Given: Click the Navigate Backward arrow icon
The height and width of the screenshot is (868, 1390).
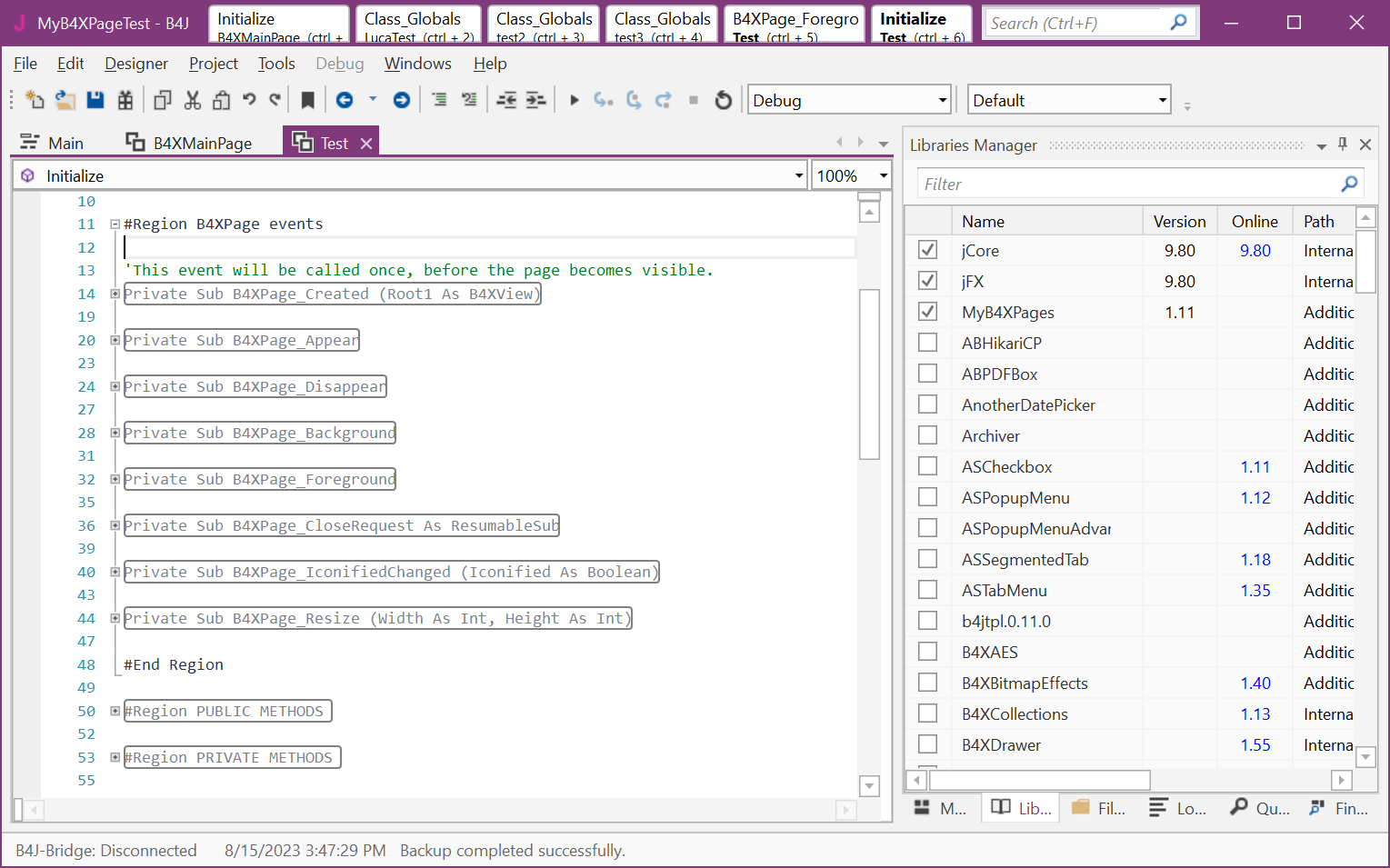Looking at the screenshot, I should point(345,100).
